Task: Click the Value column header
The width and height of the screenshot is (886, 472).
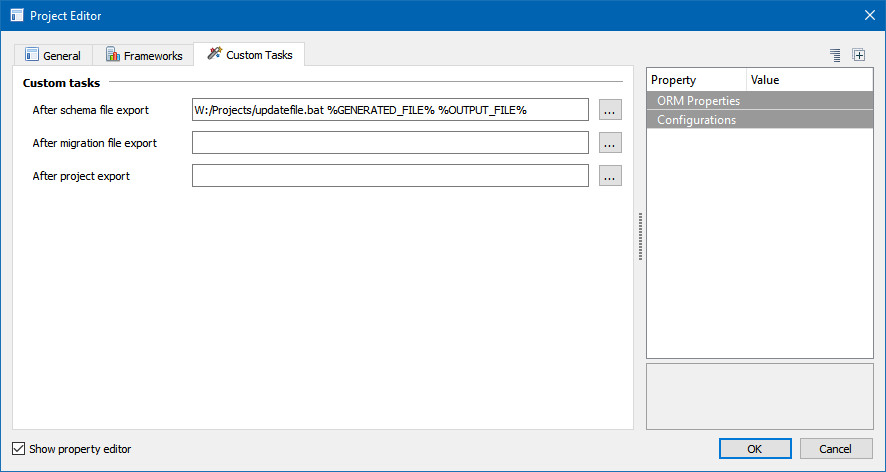Action: [810, 80]
